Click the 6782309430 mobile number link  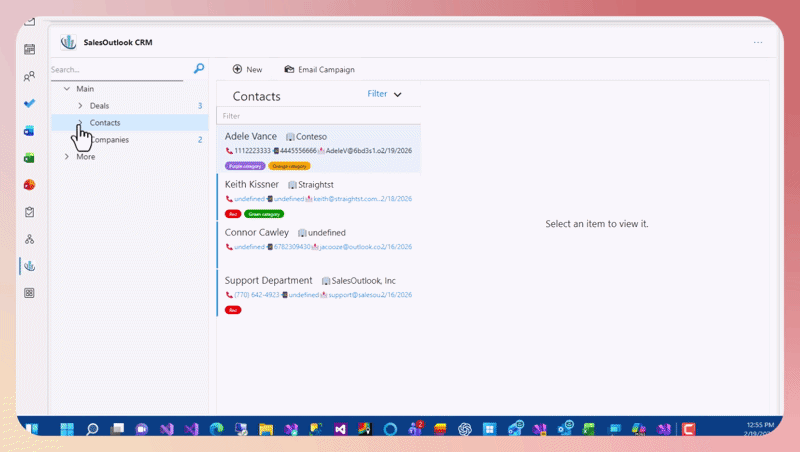(292, 247)
